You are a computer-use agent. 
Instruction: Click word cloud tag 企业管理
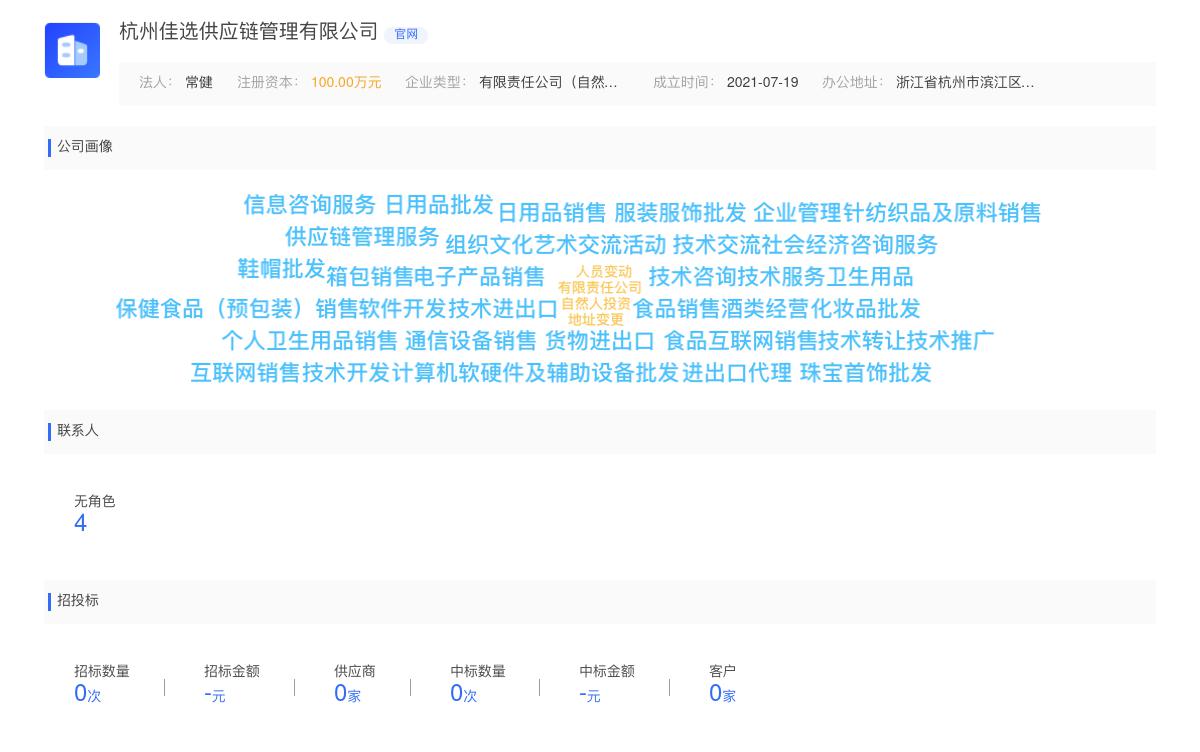click(x=797, y=213)
